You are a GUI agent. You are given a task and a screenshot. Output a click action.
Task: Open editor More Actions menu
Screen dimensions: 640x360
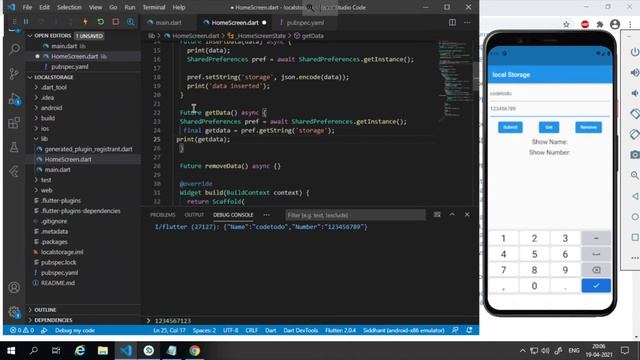click(x=467, y=22)
